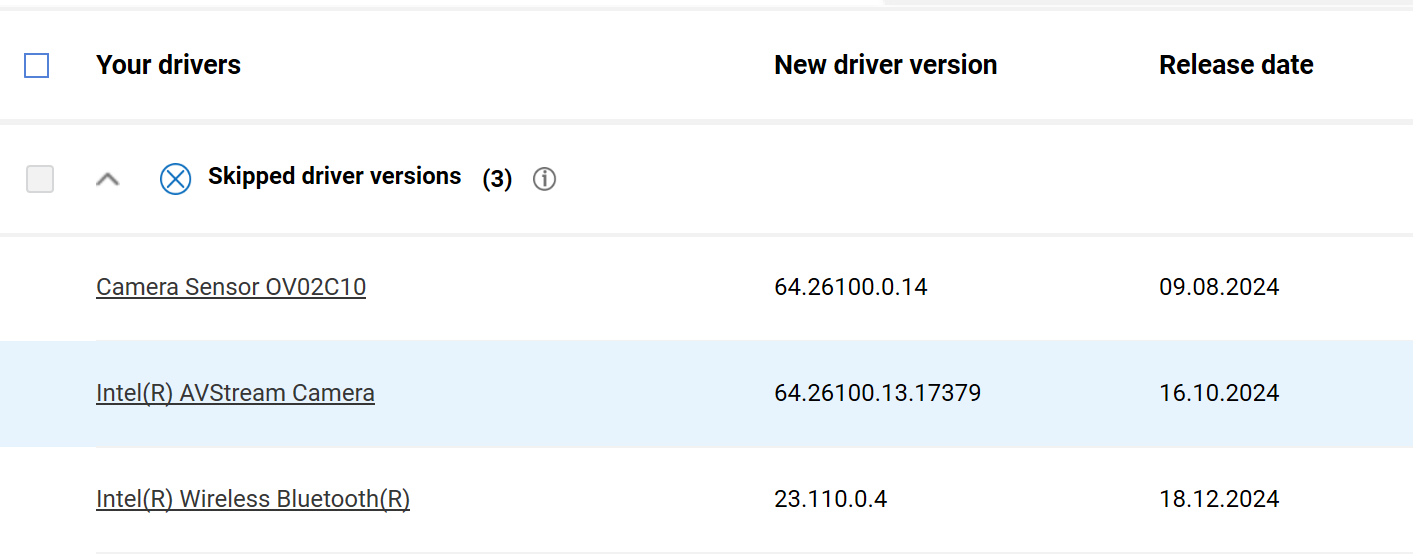Click the New driver version column header
Viewport: 1413px width, 554px height.
tap(885, 66)
